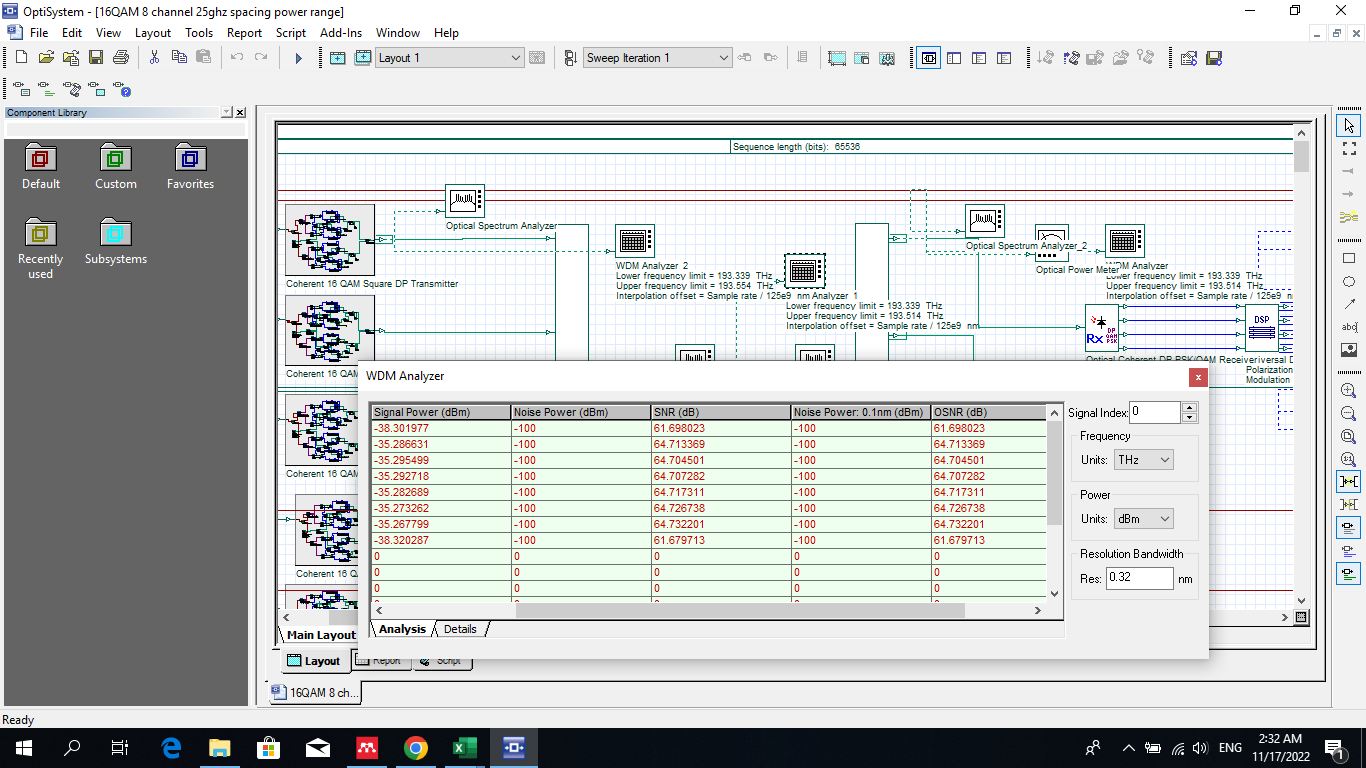The height and width of the screenshot is (768, 1366).
Task: Select the ellipse drawing tool
Action: click(x=1348, y=282)
